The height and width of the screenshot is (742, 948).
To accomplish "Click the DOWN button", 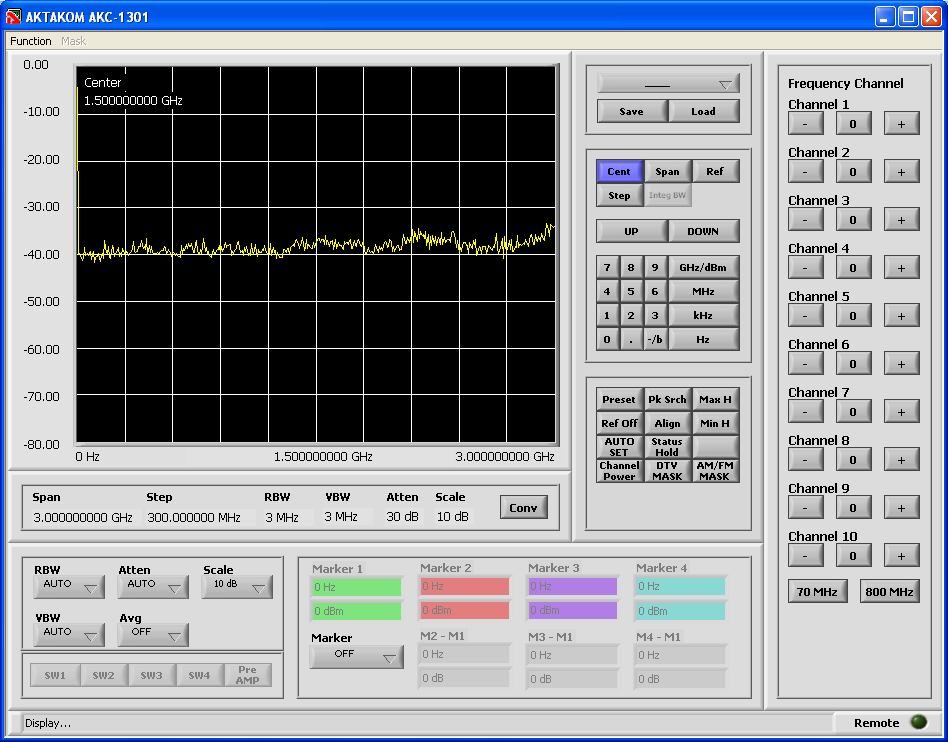I will [703, 231].
